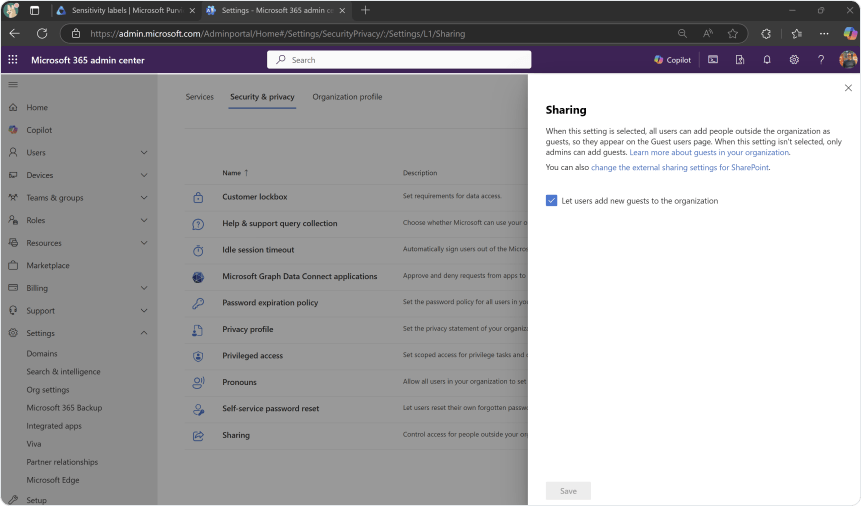
Task: Open browser zoom magnifier icon
Action: tap(682, 34)
